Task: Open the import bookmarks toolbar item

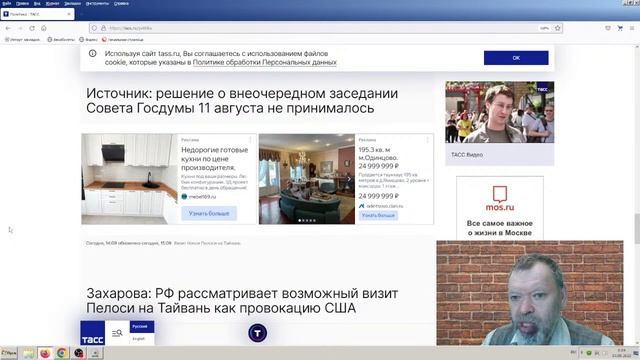Action: click(22, 40)
